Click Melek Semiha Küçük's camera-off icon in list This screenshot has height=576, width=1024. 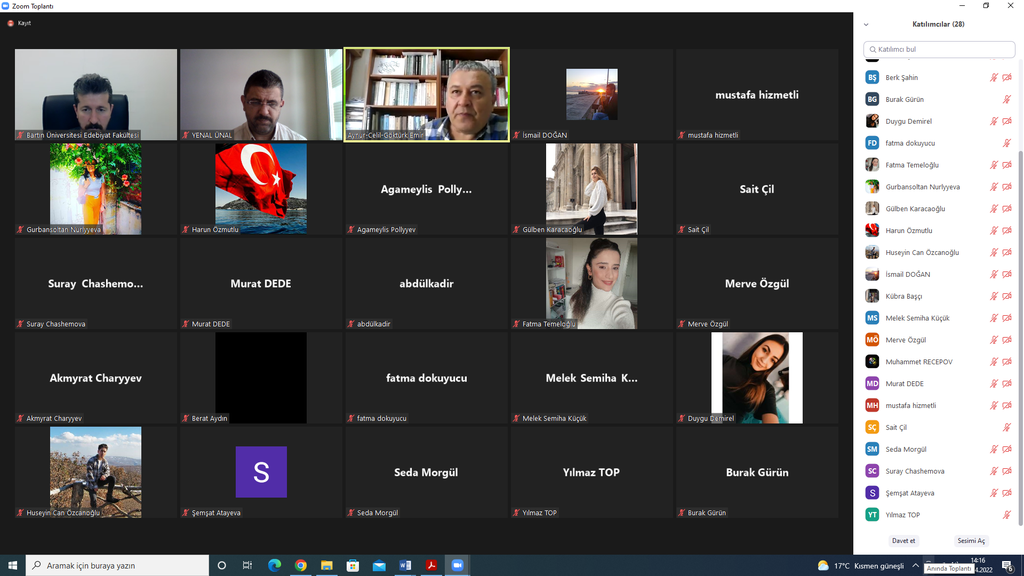[x=1007, y=318]
